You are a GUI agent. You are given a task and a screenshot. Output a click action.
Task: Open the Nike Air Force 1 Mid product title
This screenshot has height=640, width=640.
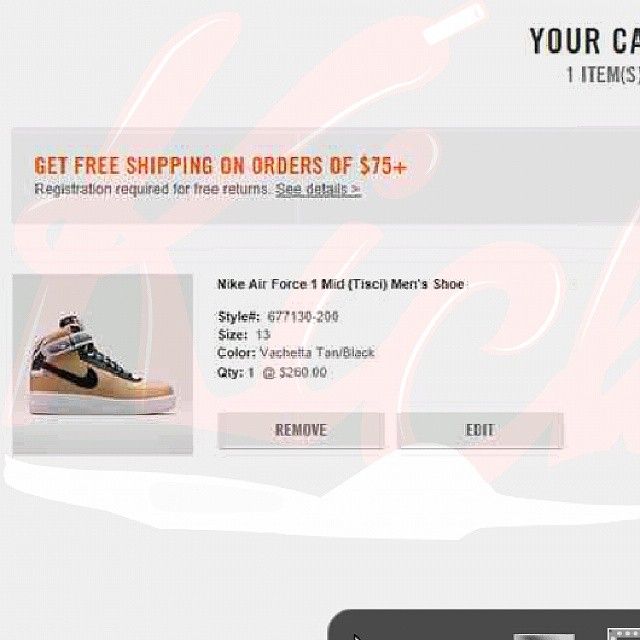(x=341, y=284)
